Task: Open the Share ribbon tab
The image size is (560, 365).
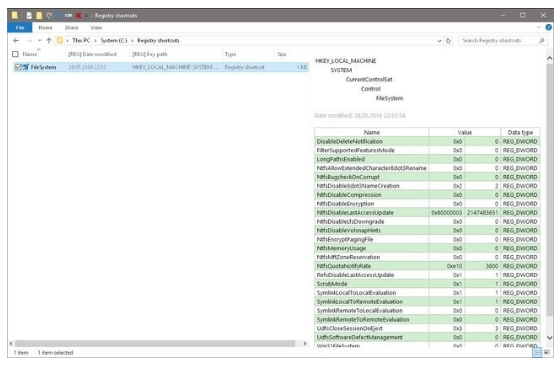Action: [x=71, y=28]
